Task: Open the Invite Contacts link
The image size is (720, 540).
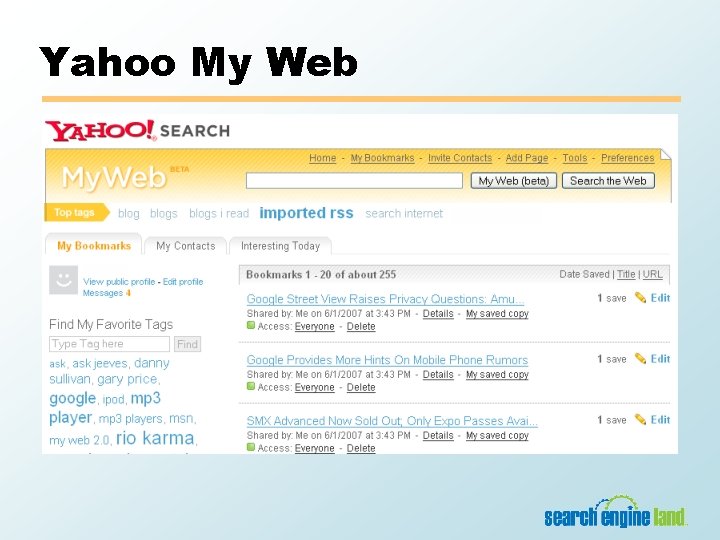Action: [x=460, y=158]
